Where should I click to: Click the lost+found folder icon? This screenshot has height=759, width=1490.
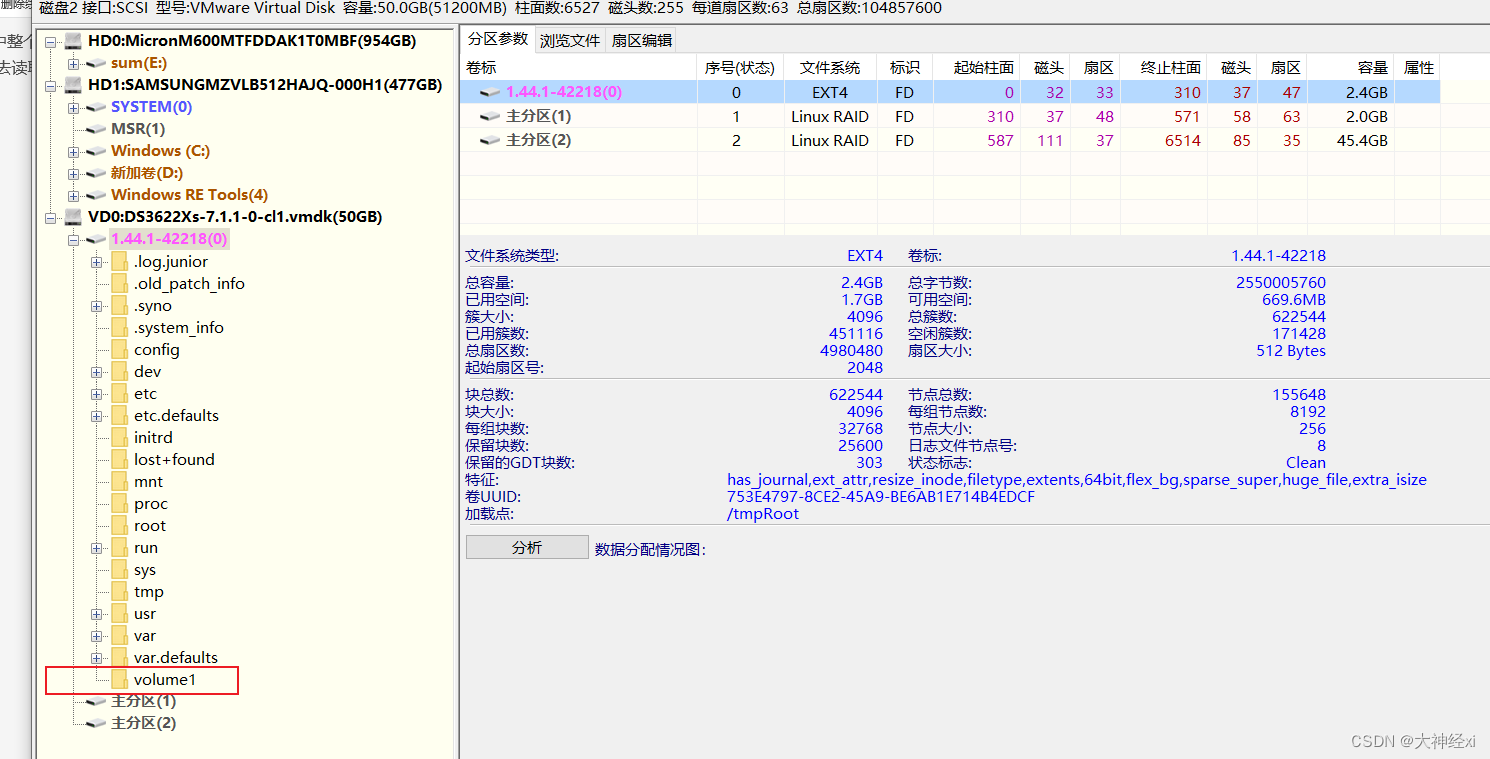tap(120, 460)
